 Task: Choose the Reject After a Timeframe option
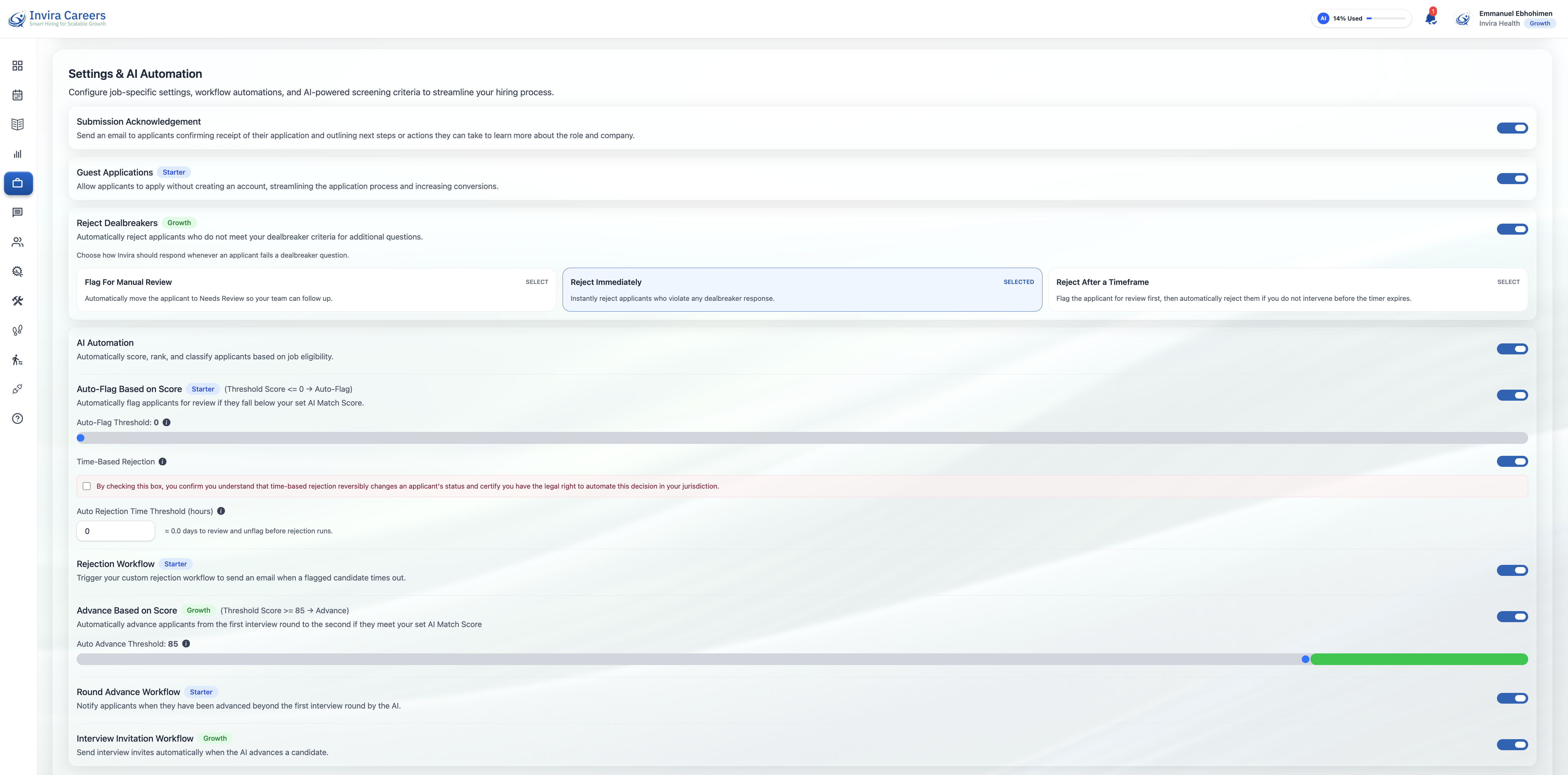1287,290
